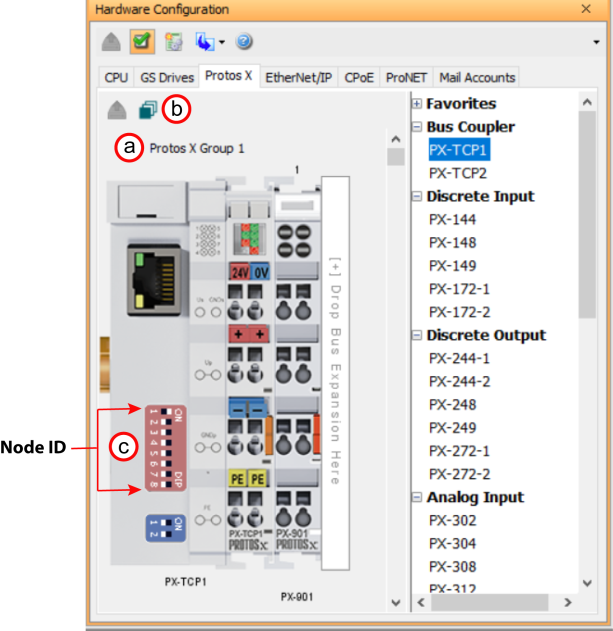Open the blue arrow icon's dropdown arrow
This screenshot has width=613, height=631.
[x=223, y=43]
